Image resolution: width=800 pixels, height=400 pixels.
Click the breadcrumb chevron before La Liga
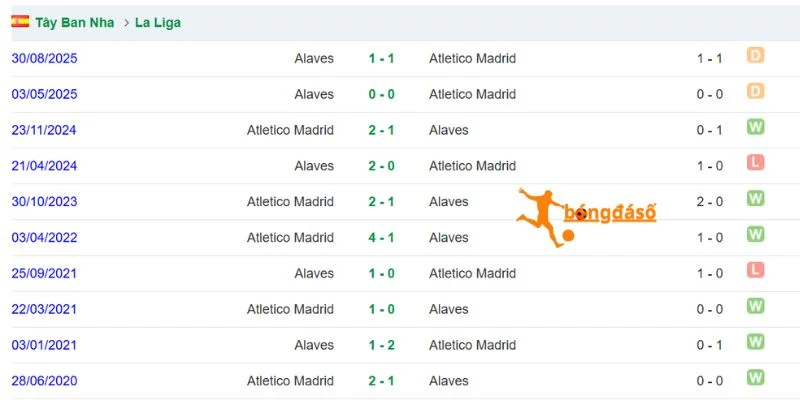coord(126,23)
